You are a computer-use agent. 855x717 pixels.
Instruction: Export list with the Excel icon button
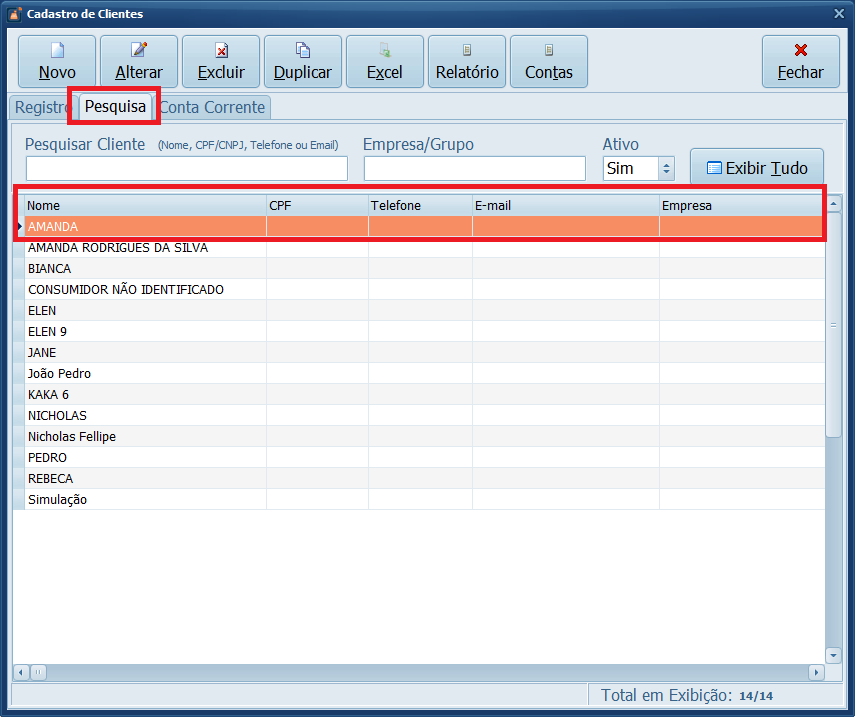pos(384,62)
